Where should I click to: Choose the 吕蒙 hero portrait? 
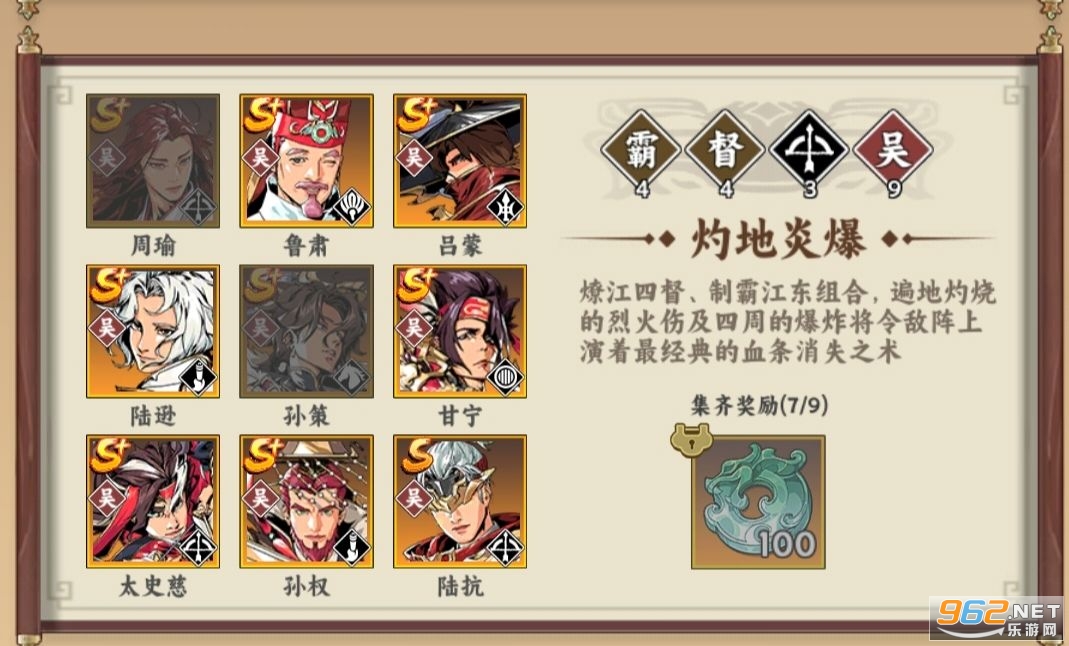460,161
